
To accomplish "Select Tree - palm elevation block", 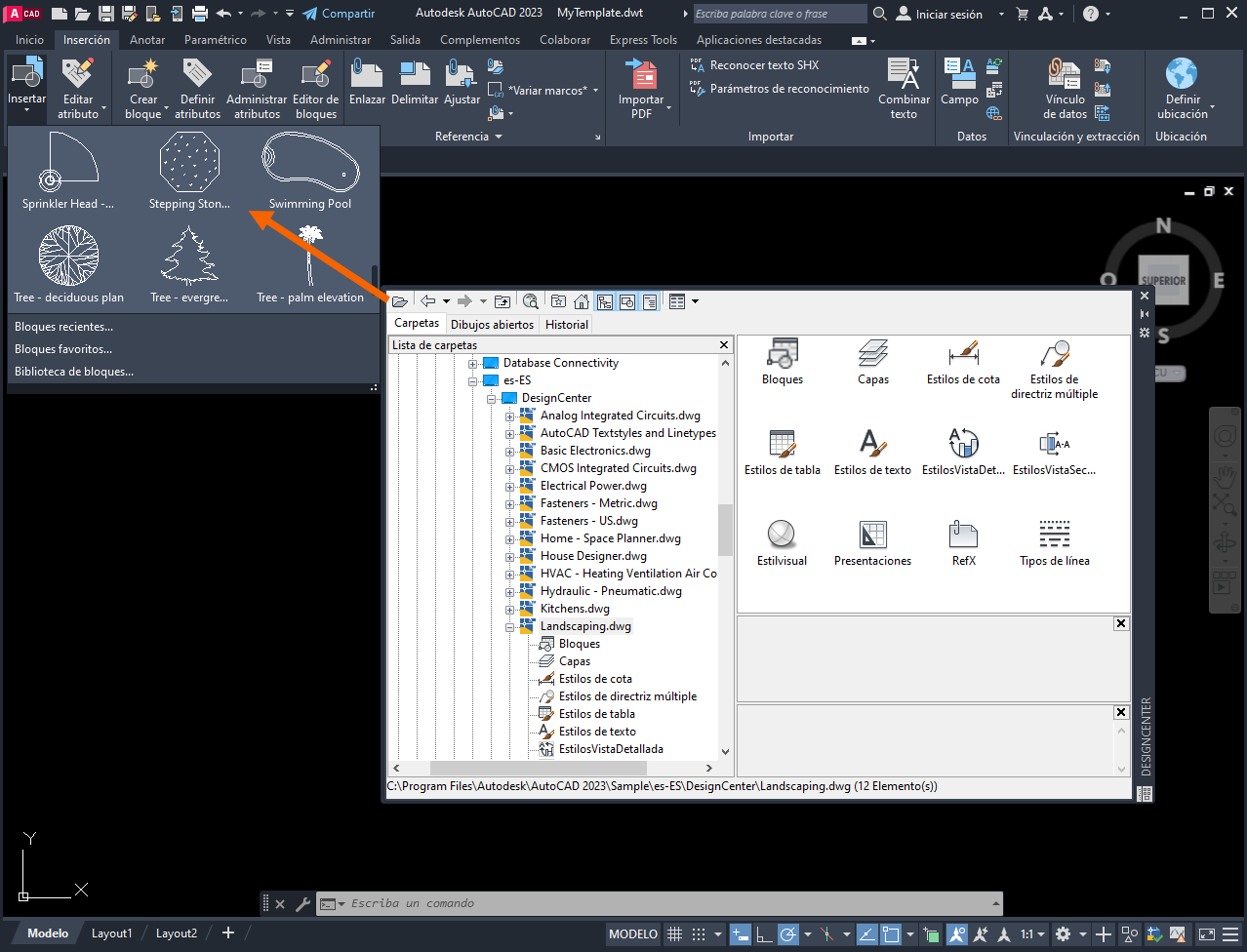I will pos(310,263).
